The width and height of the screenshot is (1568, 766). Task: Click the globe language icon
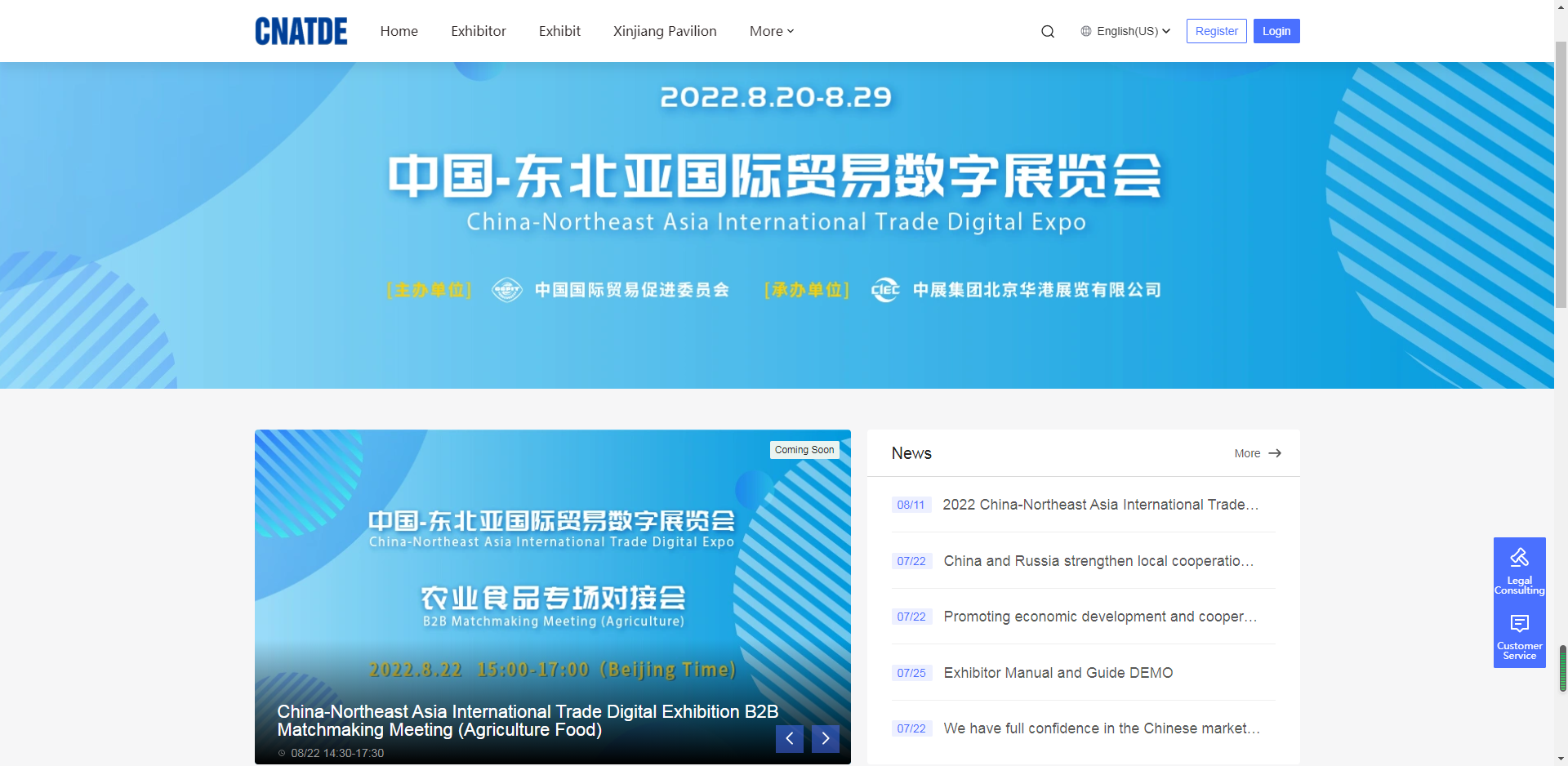[1086, 31]
